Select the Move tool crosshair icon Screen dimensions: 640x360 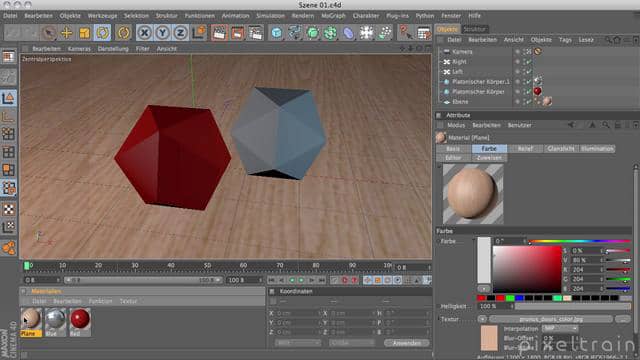click(67, 33)
